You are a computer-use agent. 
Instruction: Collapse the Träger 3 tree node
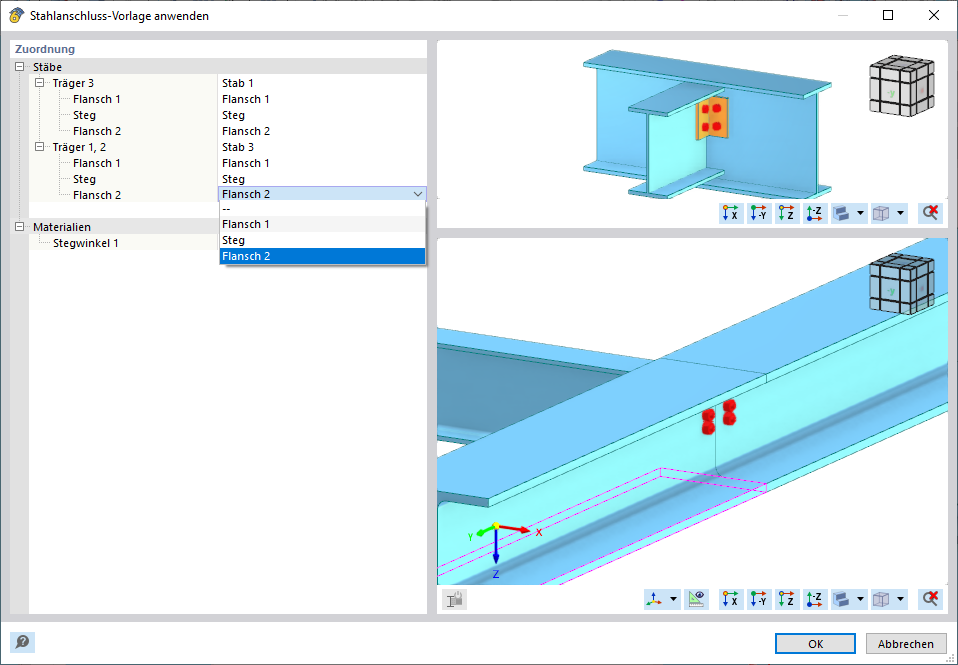[x=40, y=83]
